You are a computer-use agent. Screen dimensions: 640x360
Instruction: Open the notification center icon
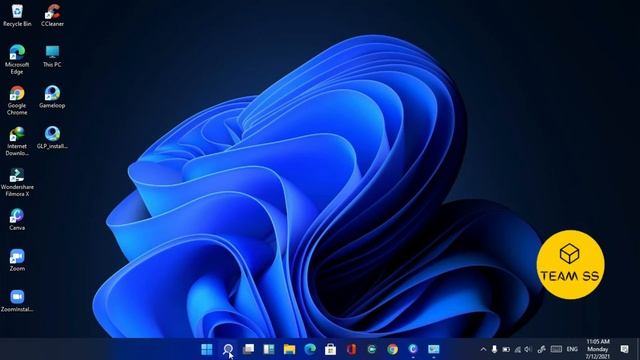pos(624,349)
